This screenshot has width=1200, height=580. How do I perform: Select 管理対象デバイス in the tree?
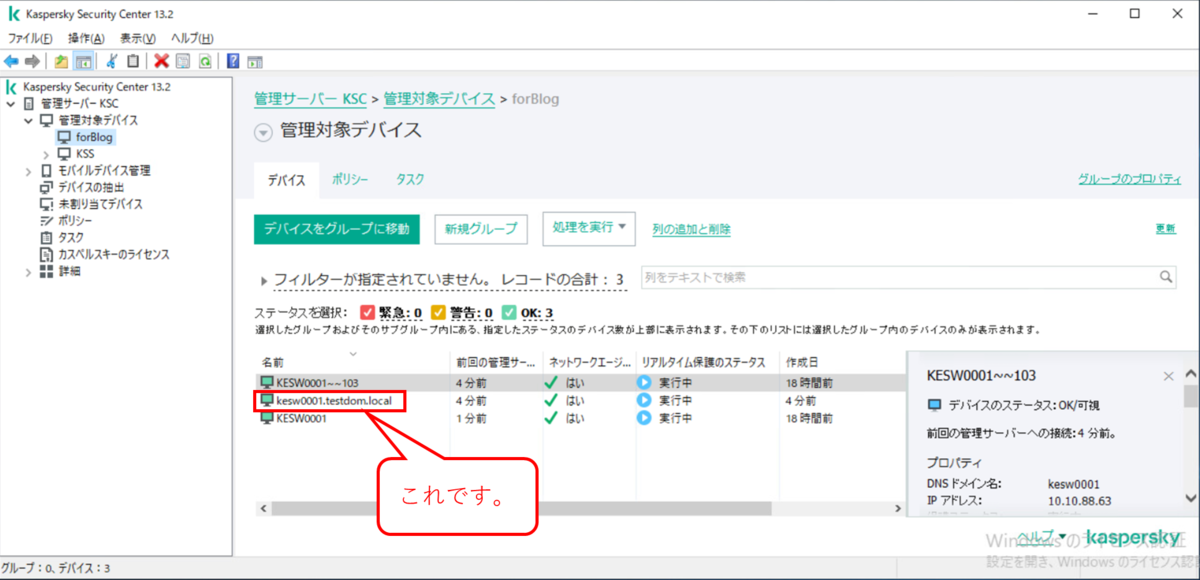[98, 120]
